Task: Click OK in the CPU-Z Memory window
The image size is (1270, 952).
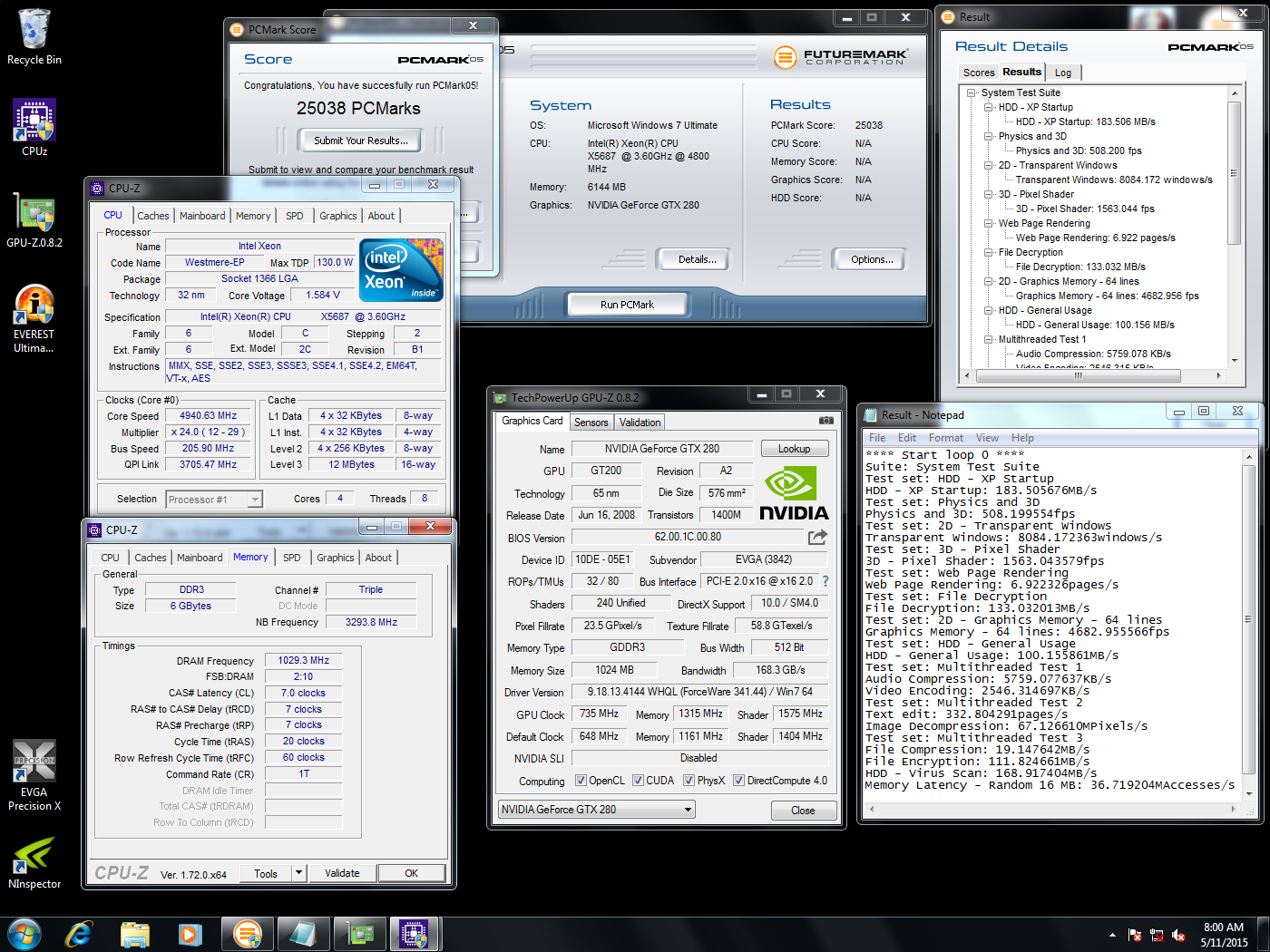Action: pos(411,873)
